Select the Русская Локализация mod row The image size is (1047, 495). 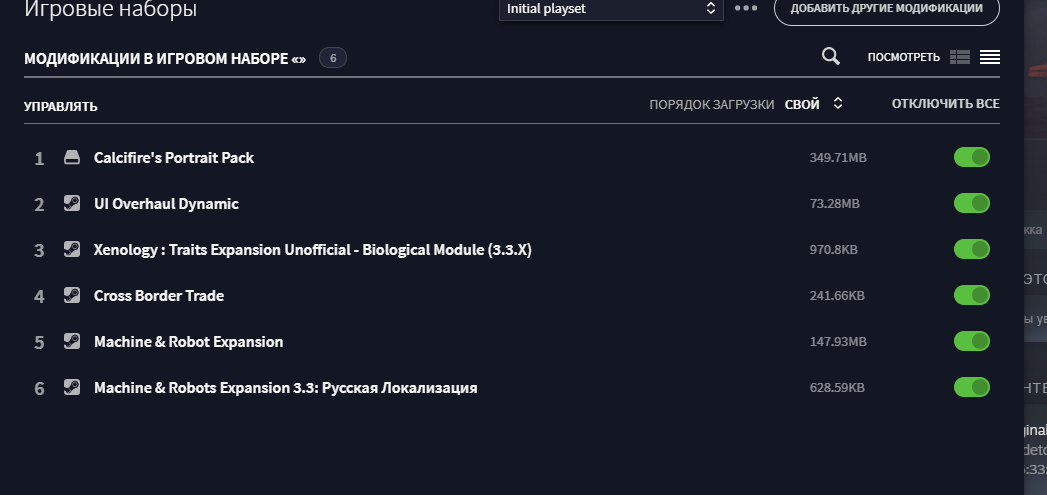tap(511, 387)
